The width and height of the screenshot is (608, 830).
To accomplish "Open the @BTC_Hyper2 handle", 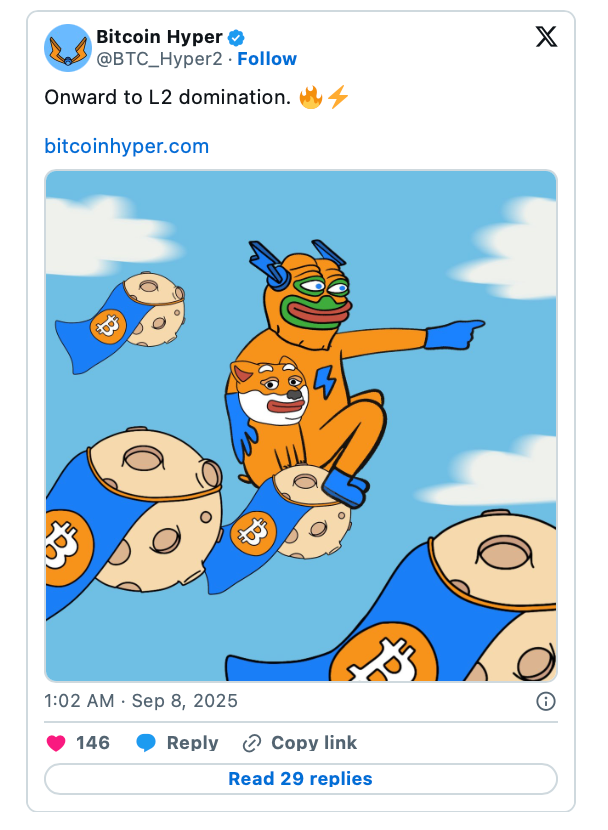I will [160, 59].
